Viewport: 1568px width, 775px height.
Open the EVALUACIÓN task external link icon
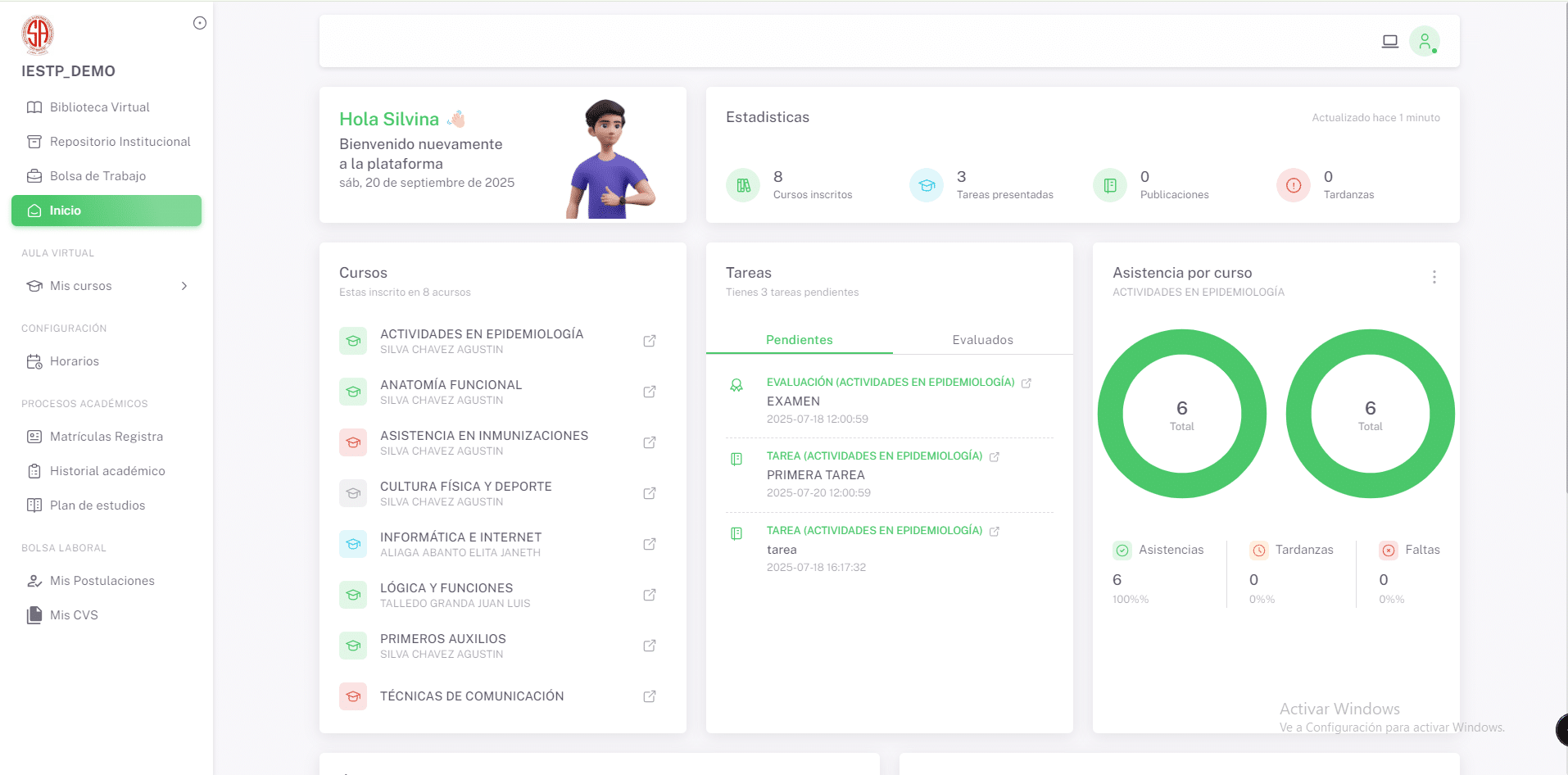point(1026,383)
